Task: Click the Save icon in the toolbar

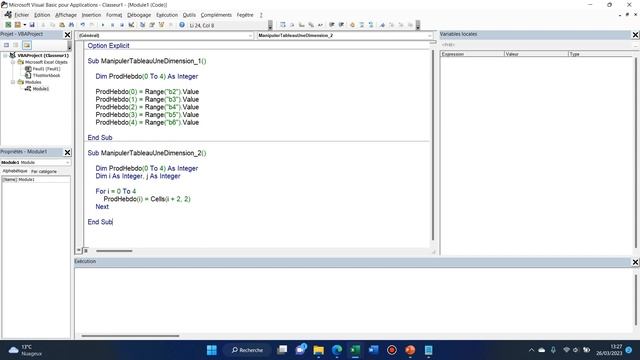Action: 32,25
